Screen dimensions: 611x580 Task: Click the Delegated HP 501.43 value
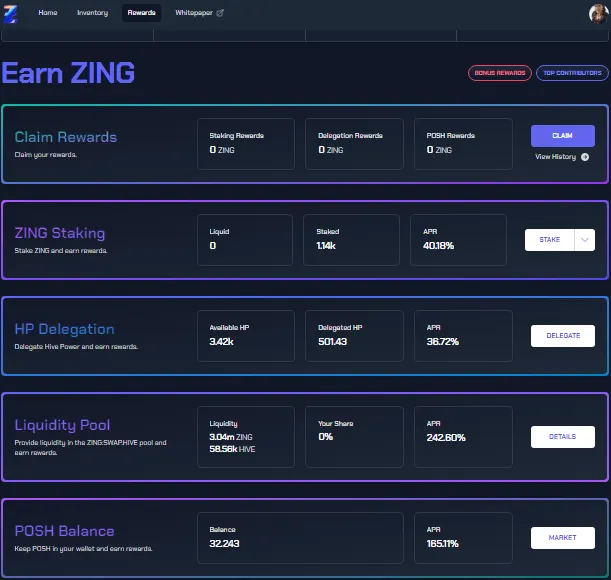[x=332, y=342]
